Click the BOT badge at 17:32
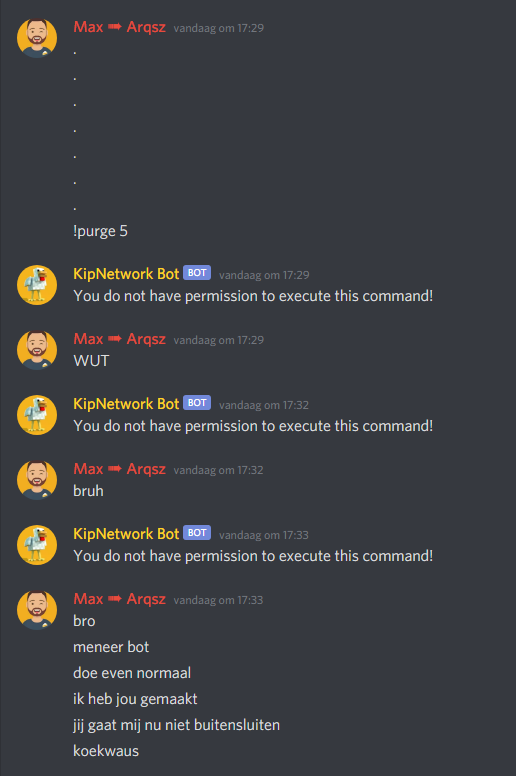Viewport: 516px width, 776px height. [x=197, y=403]
